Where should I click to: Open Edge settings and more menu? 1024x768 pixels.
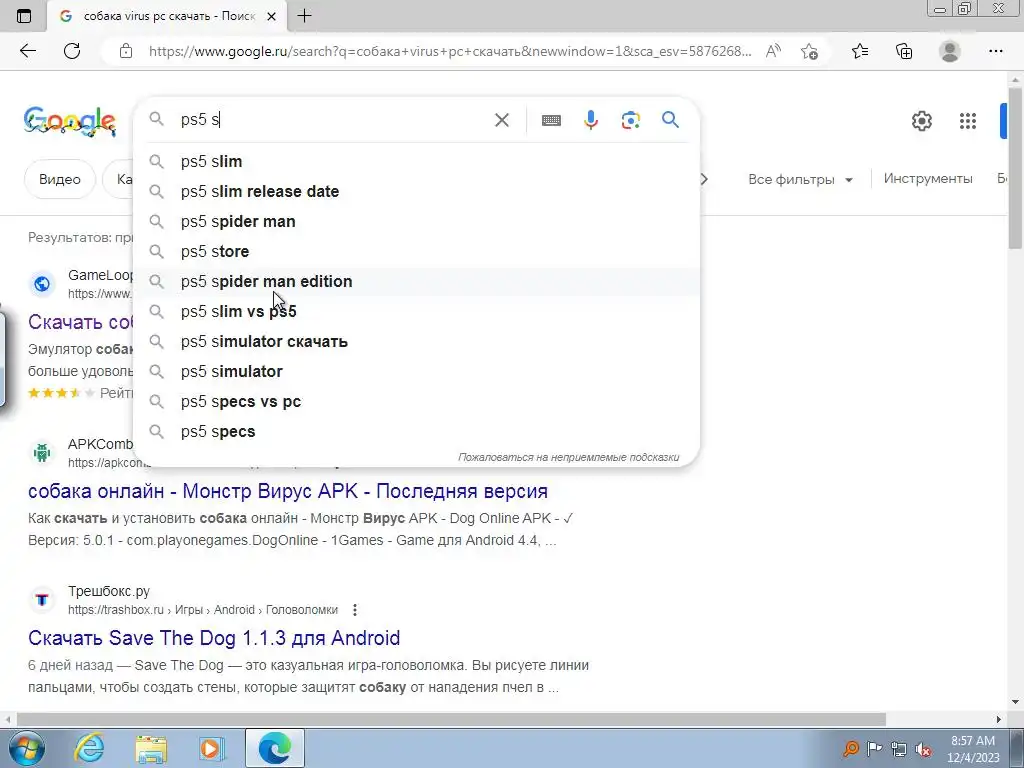tap(995, 51)
